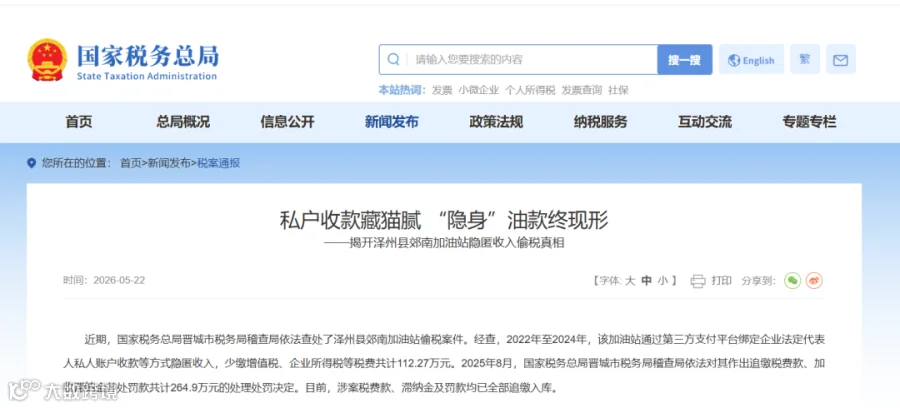Click the magnifier icon in search box
Viewport: 900px width, 408px height.
click(394, 60)
